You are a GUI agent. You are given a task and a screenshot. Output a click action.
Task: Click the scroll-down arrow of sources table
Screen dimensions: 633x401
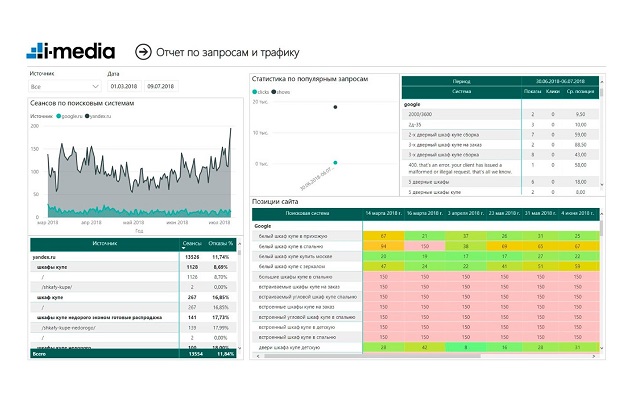[x=239, y=348]
